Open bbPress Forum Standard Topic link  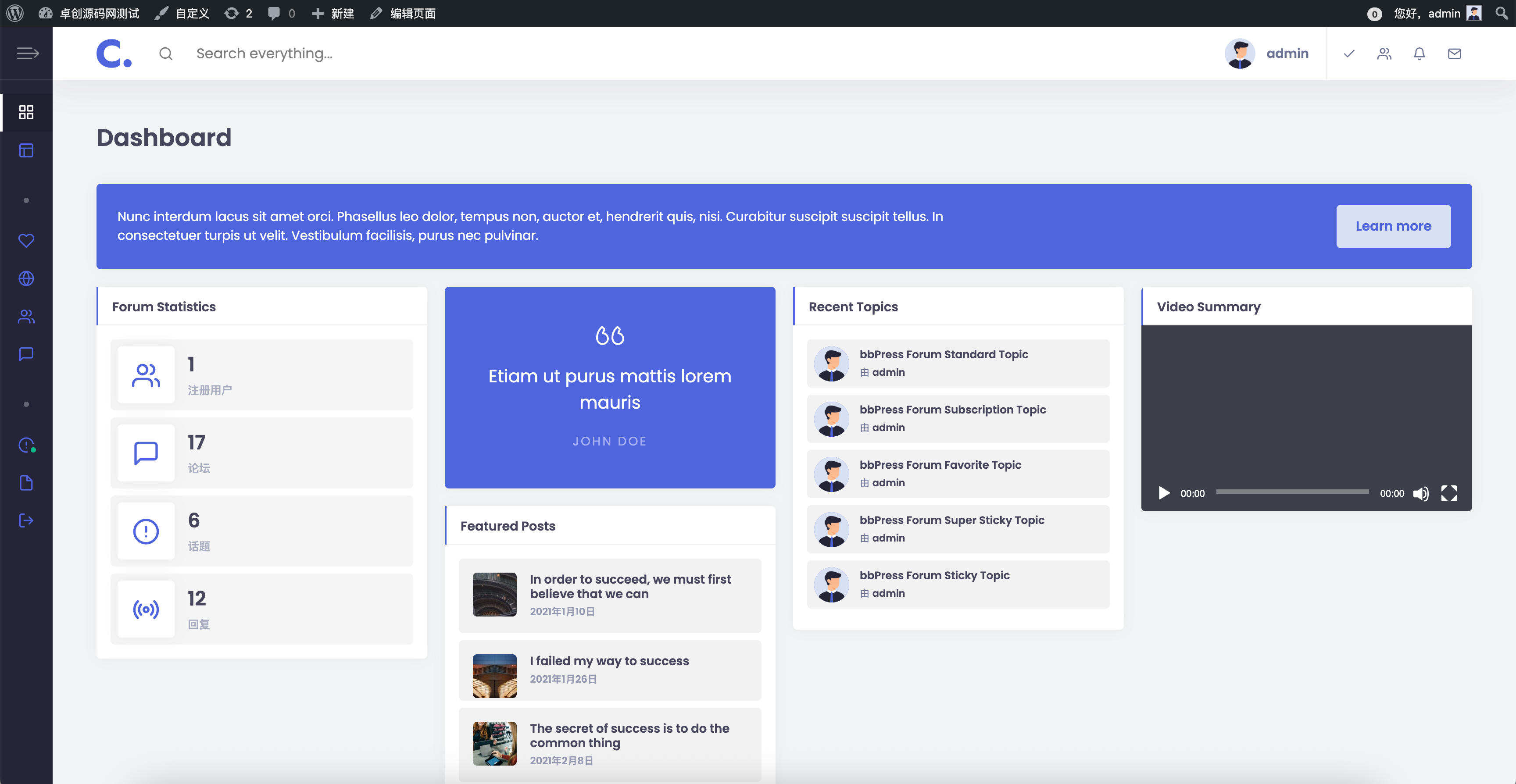click(944, 354)
